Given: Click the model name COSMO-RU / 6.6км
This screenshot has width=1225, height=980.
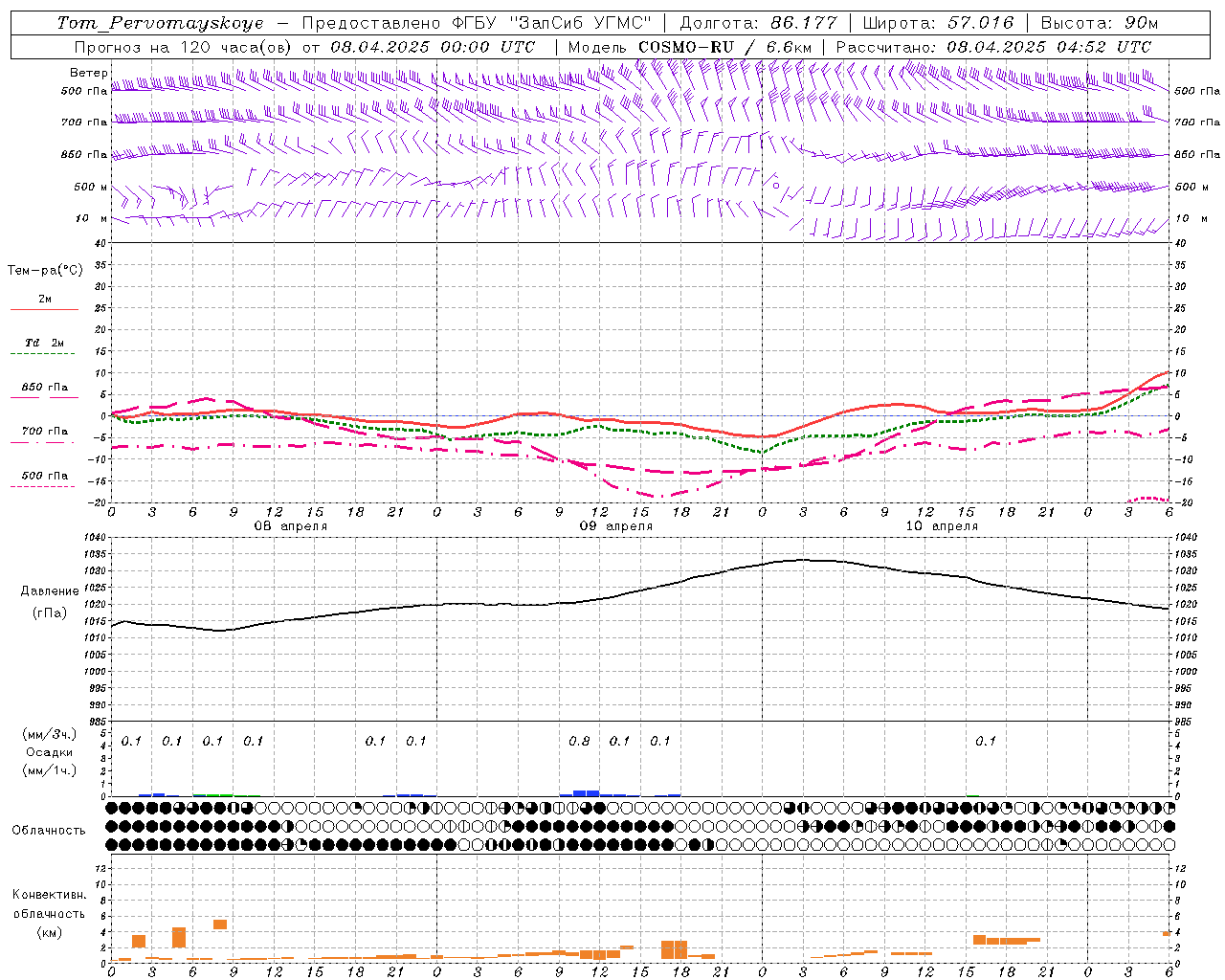Looking at the screenshot, I should 724,47.
